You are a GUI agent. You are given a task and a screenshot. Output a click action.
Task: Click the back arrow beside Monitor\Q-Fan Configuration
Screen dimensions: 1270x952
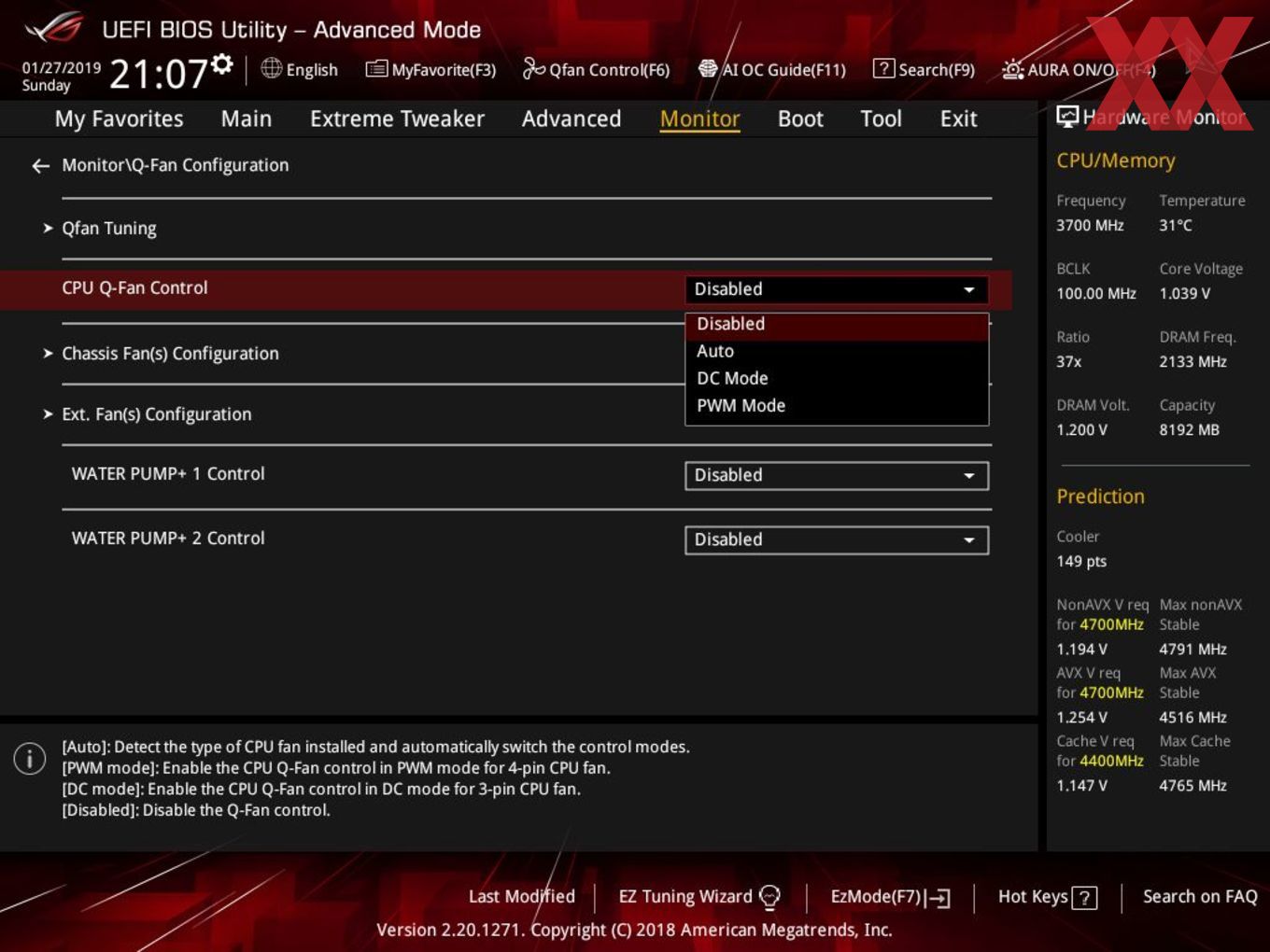coord(40,166)
